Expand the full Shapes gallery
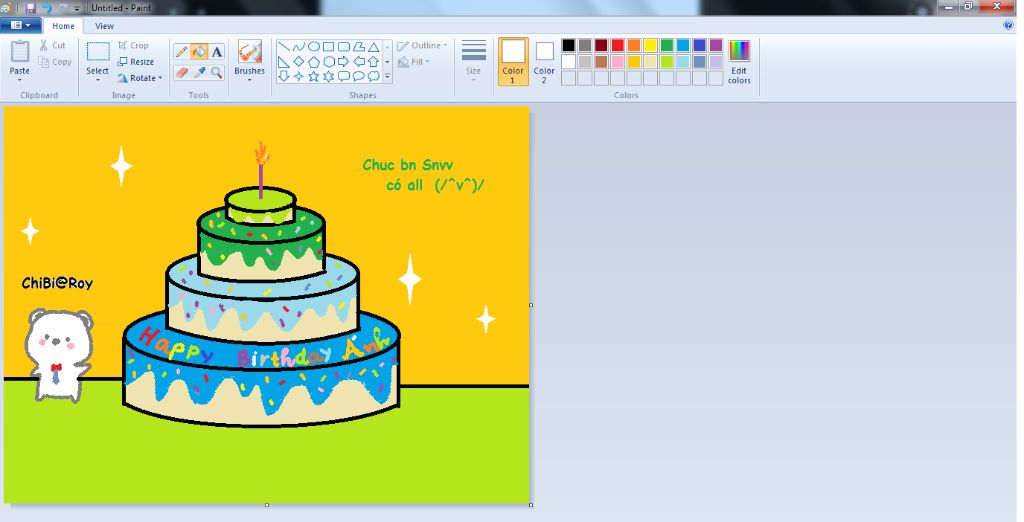This screenshot has height=522, width=1024. pyautogui.click(x=387, y=76)
